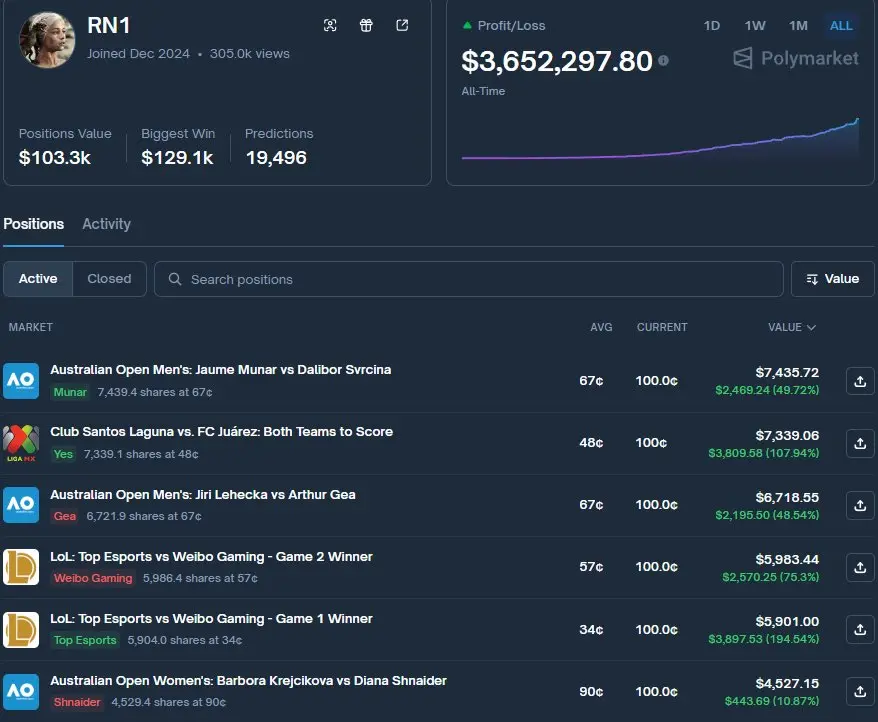Image resolution: width=878 pixels, height=722 pixels.
Task: Open Lehecka vs Arthur Gea market
Action: [202, 494]
